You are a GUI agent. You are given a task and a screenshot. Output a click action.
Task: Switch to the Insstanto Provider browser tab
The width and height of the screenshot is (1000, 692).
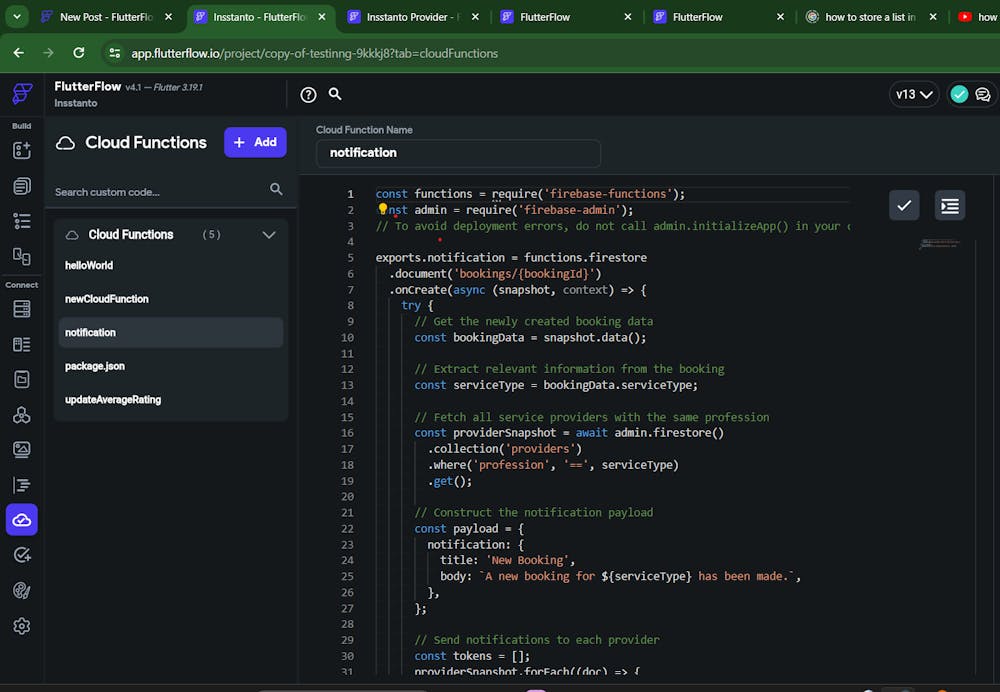pyautogui.click(x=410, y=17)
